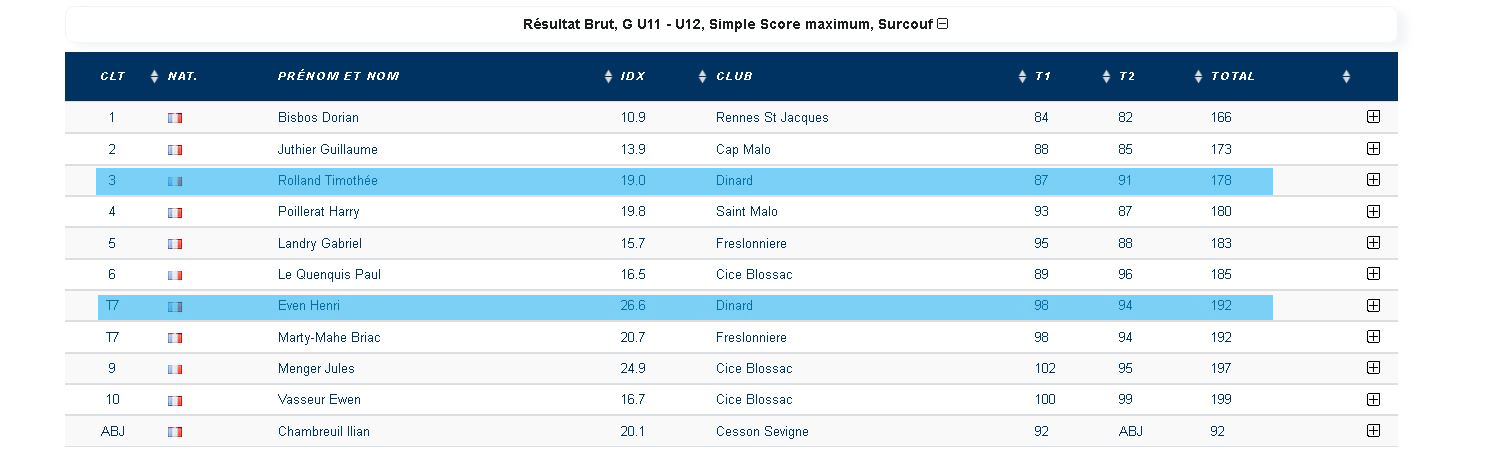The width and height of the screenshot is (1497, 464).
Task: Expand Even Henri's result details
Action: coord(1373,305)
